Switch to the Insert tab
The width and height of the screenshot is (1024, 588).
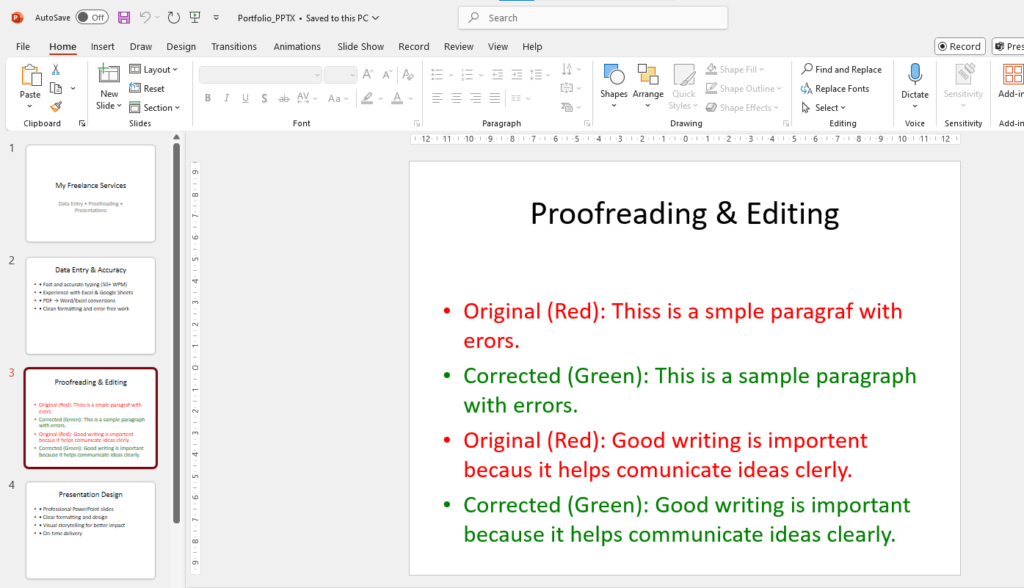point(103,46)
